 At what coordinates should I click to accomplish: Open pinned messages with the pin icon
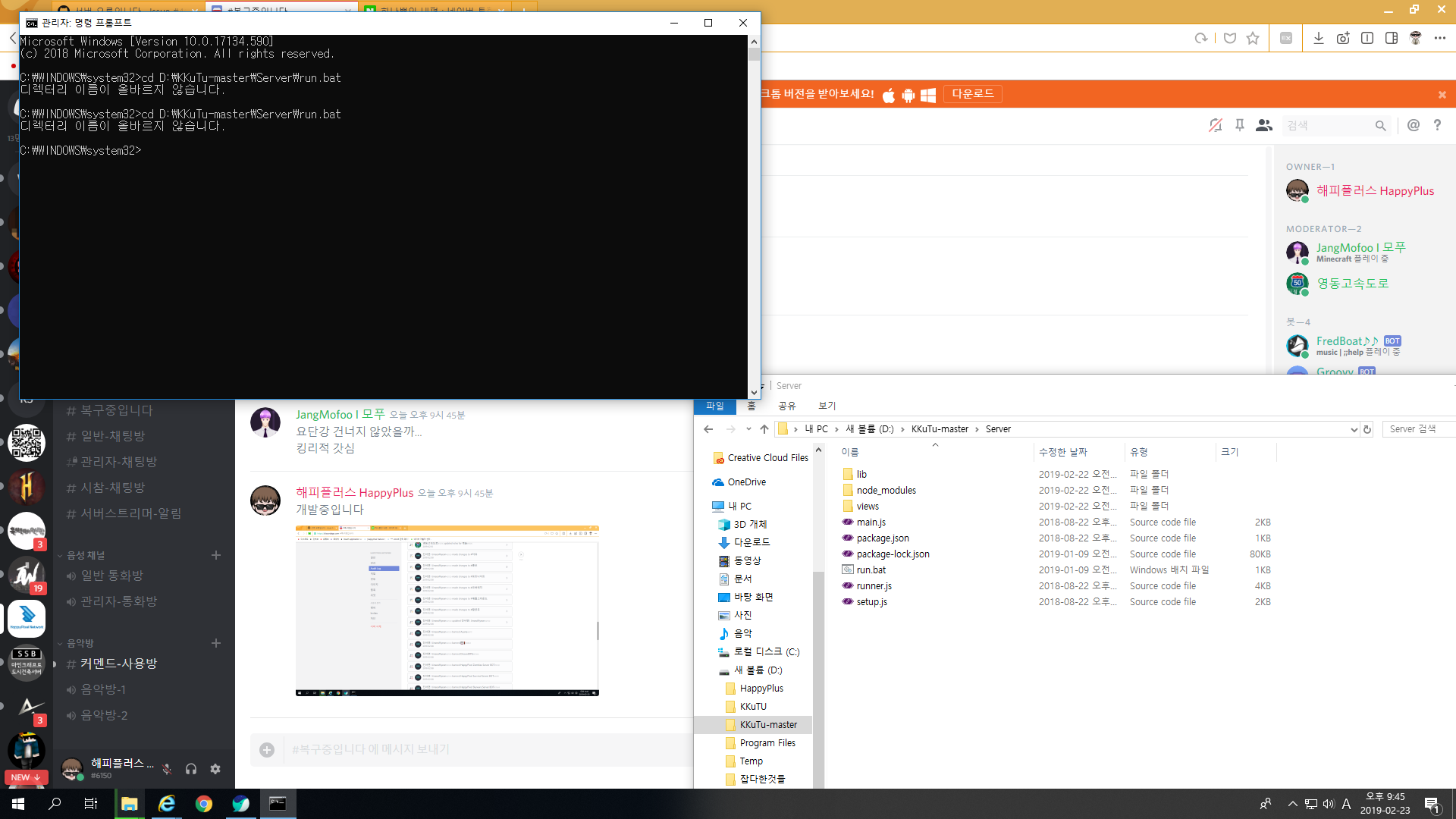(x=1240, y=125)
